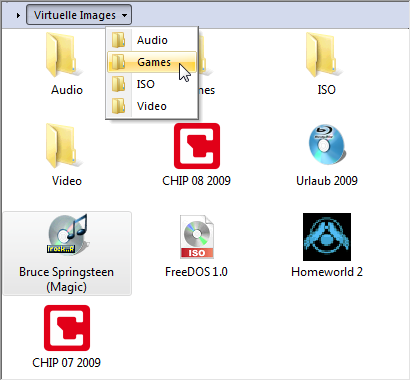Select the Bruce Springsteen audio CD icon
Screen dimensions: 411x381
tap(67, 235)
